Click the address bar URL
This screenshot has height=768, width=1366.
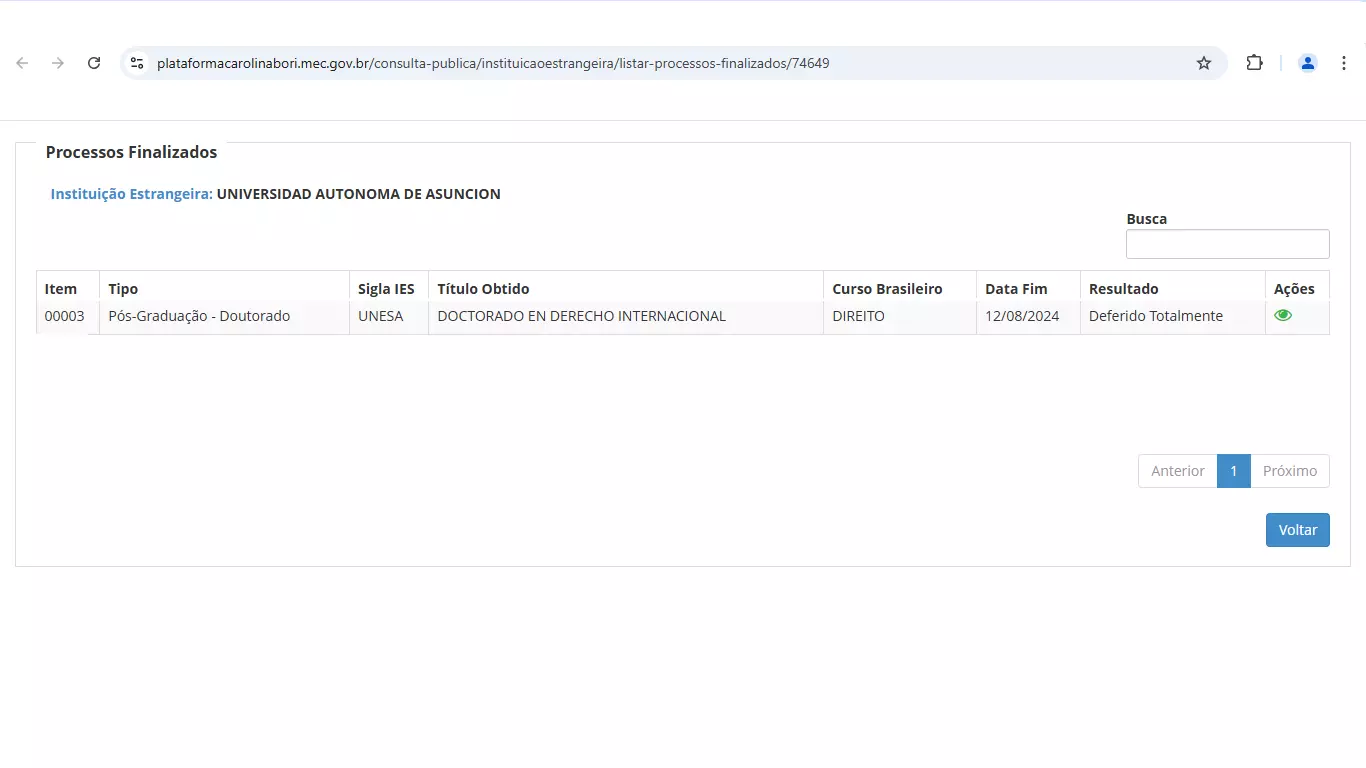493,63
